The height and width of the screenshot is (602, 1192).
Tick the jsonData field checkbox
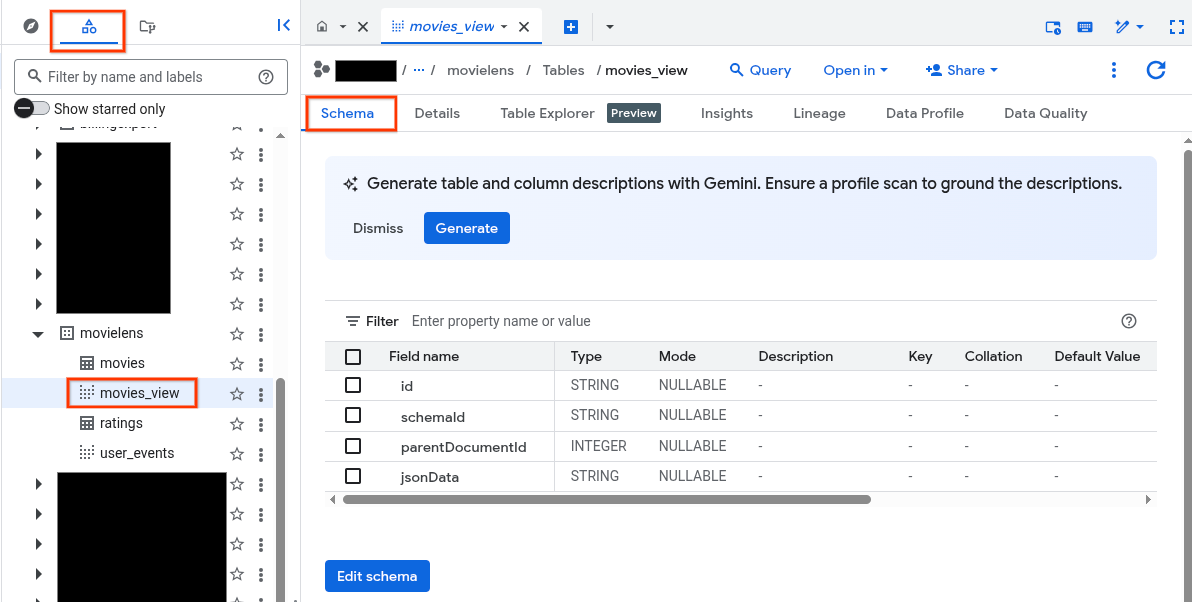(353, 476)
